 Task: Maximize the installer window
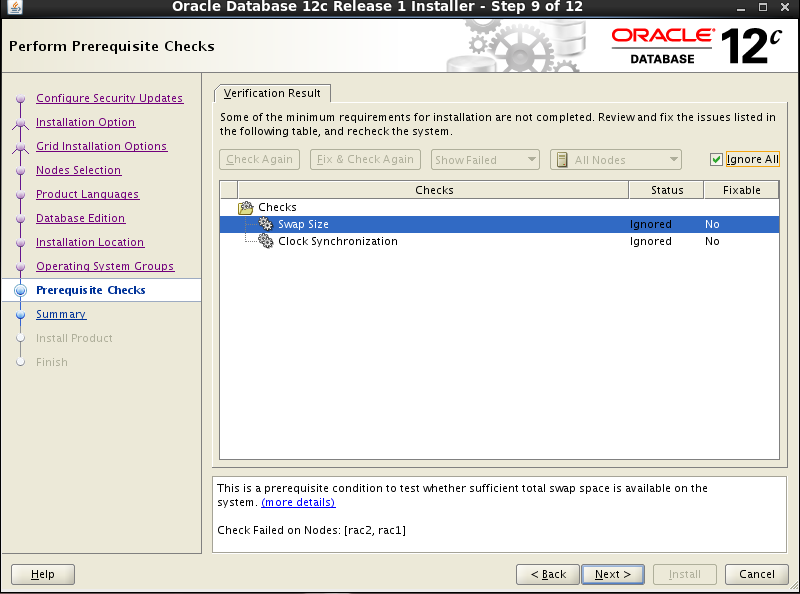763,7
